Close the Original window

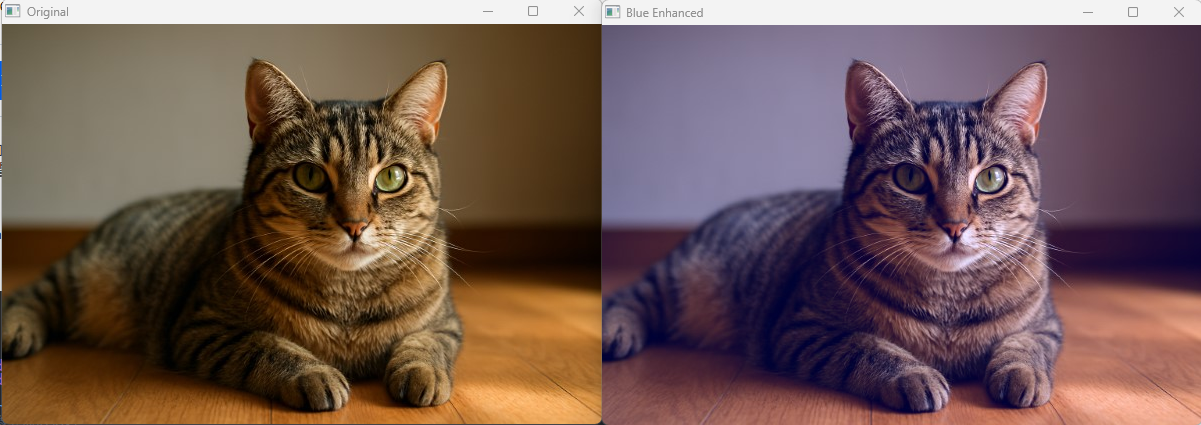[579, 11]
